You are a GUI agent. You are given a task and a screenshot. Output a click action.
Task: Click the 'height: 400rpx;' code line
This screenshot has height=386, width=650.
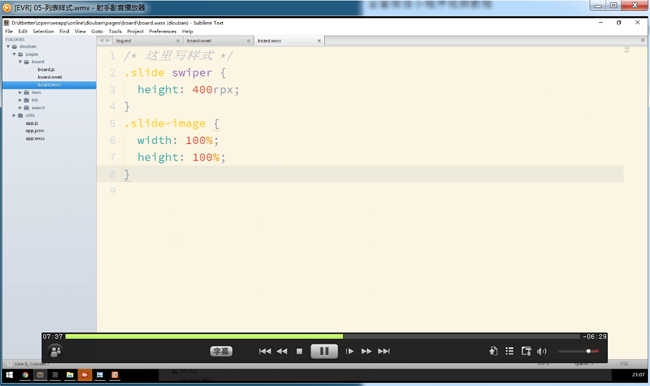pyautogui.click(x=188, y=90)
